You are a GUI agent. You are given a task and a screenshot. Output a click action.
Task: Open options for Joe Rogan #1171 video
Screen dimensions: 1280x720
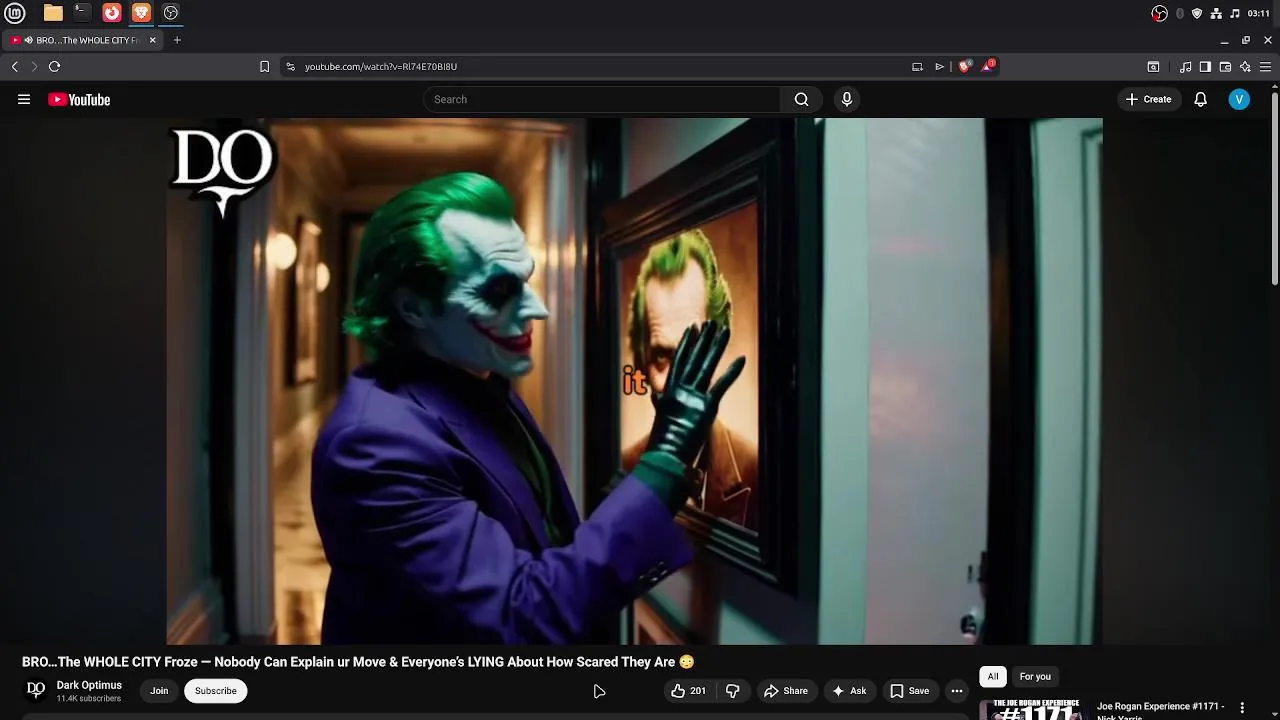point(1242,708)
